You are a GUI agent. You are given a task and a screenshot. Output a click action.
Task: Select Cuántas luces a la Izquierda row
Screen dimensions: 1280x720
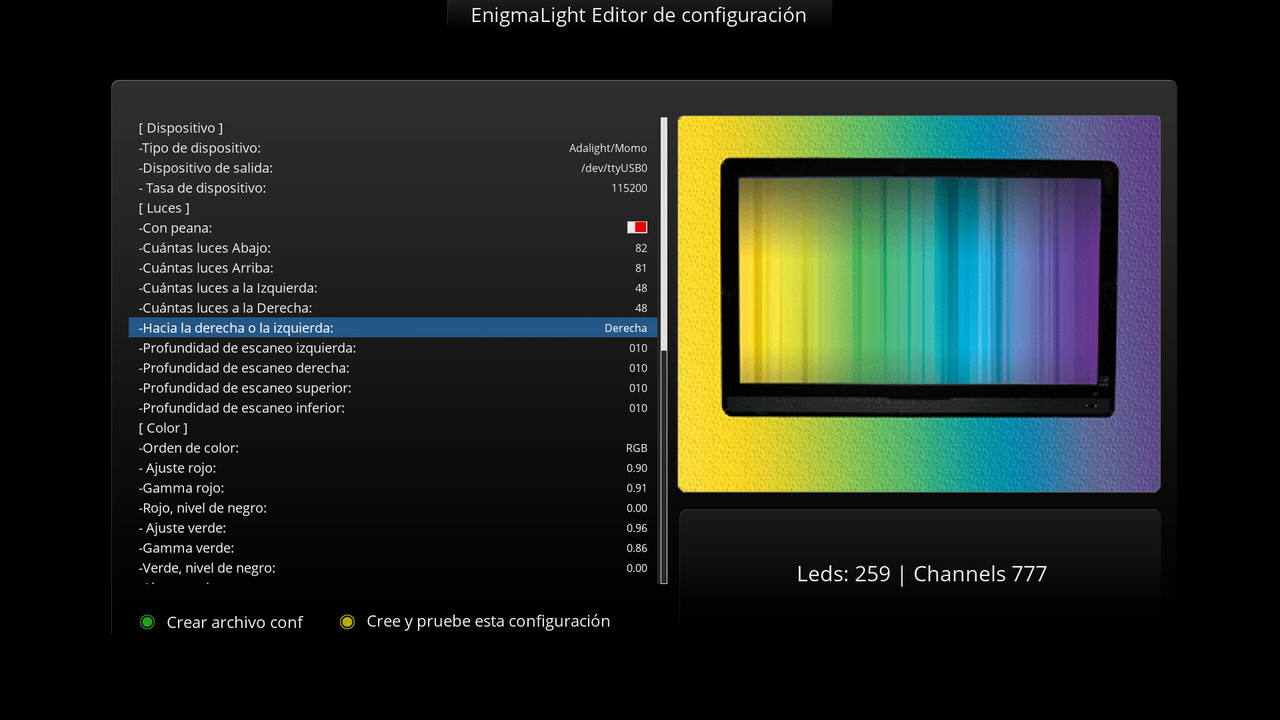[393, 288]
